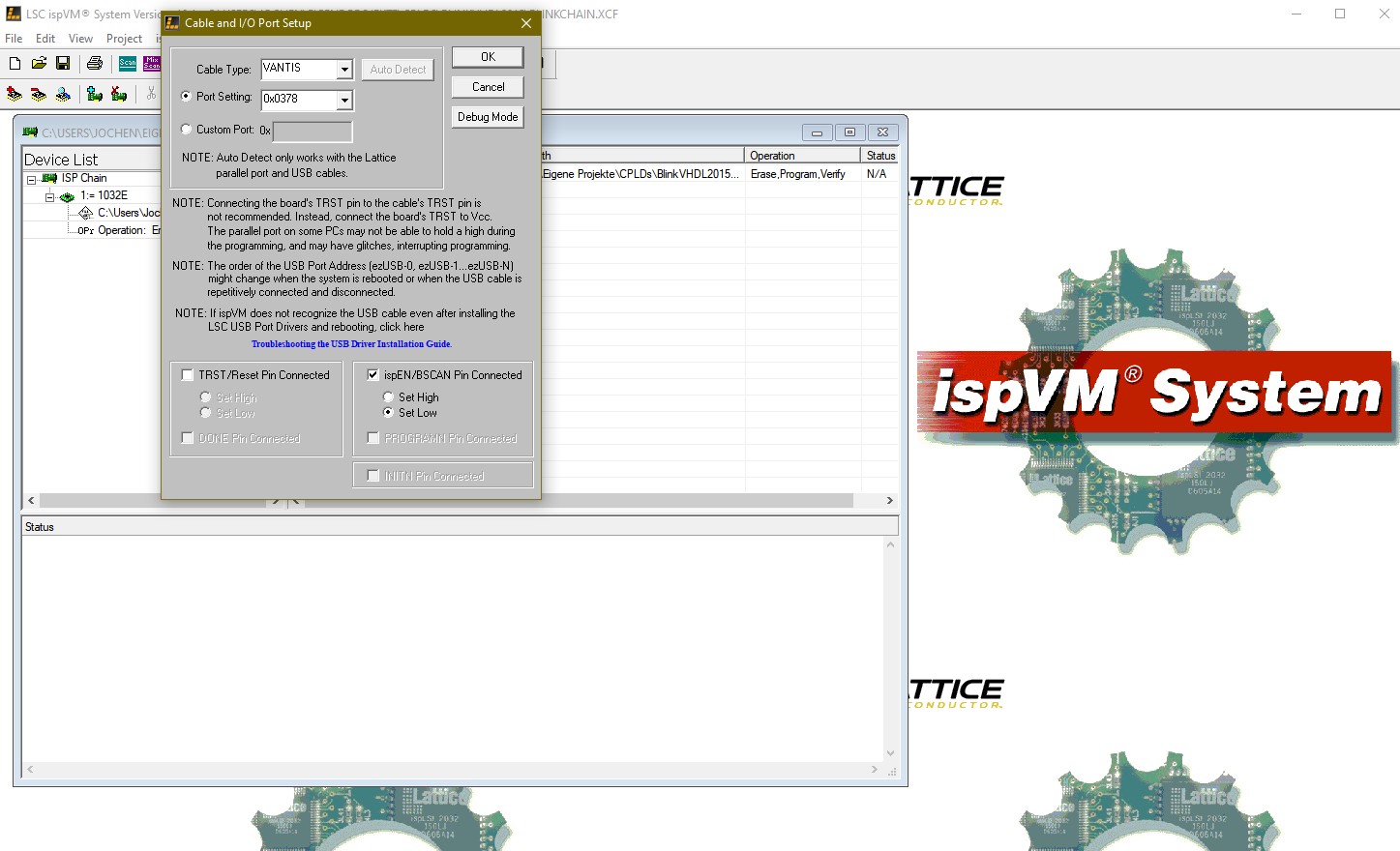The width and height of the screenshot is (1400, 851).
Task: Click OK in Cable and I/O Port Setup
Action: pyautogui.click(x=488, y=57)
